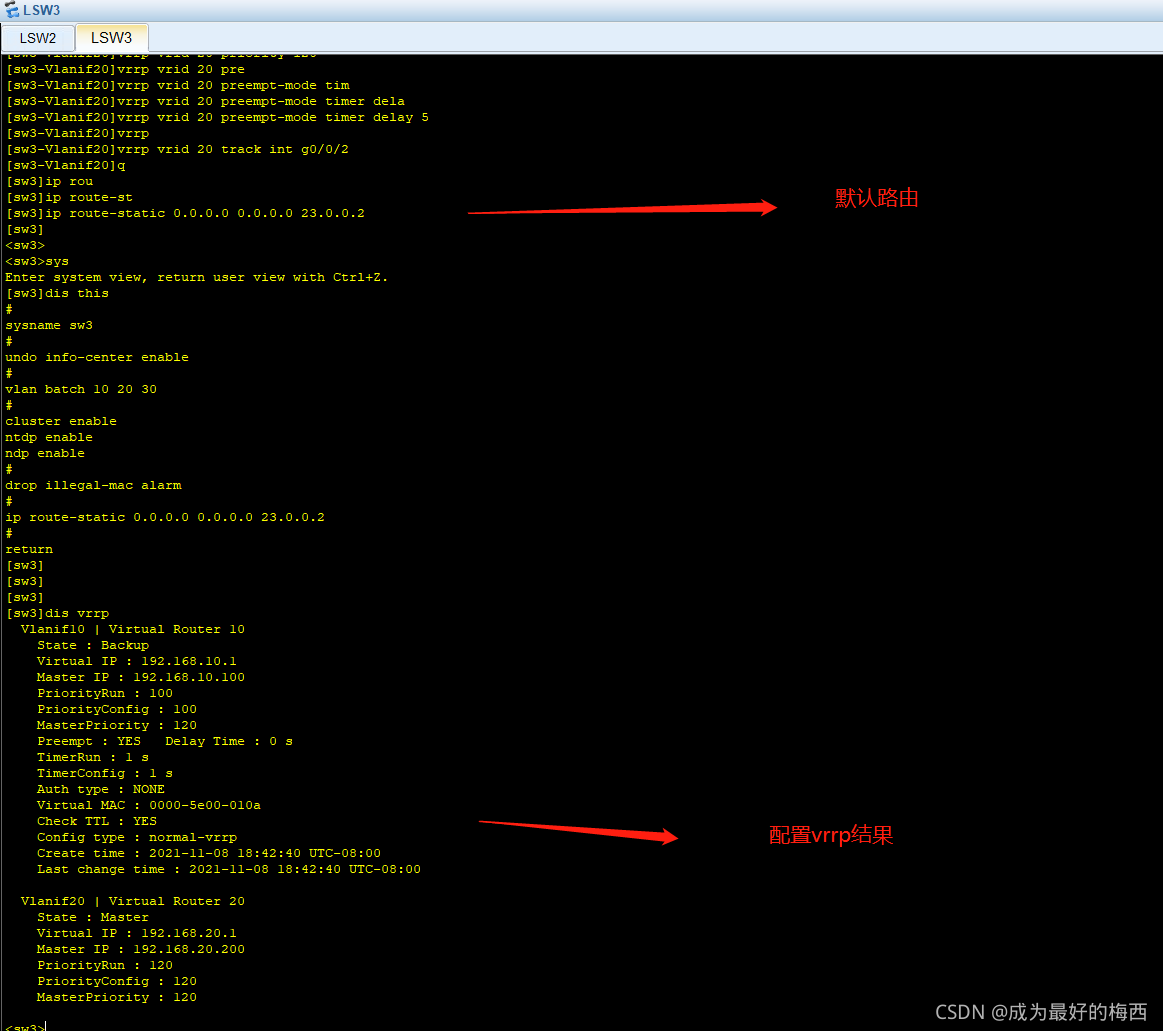Screen dimensions: 1163x1031
Task: Click 'Virtual IP : 192.168.20.1' line
Action: [136, 933]
